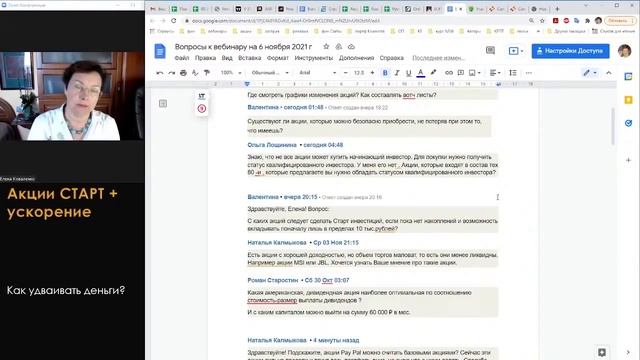Toggle italic formatting
640x360 pixels.
tap(397, 73)
